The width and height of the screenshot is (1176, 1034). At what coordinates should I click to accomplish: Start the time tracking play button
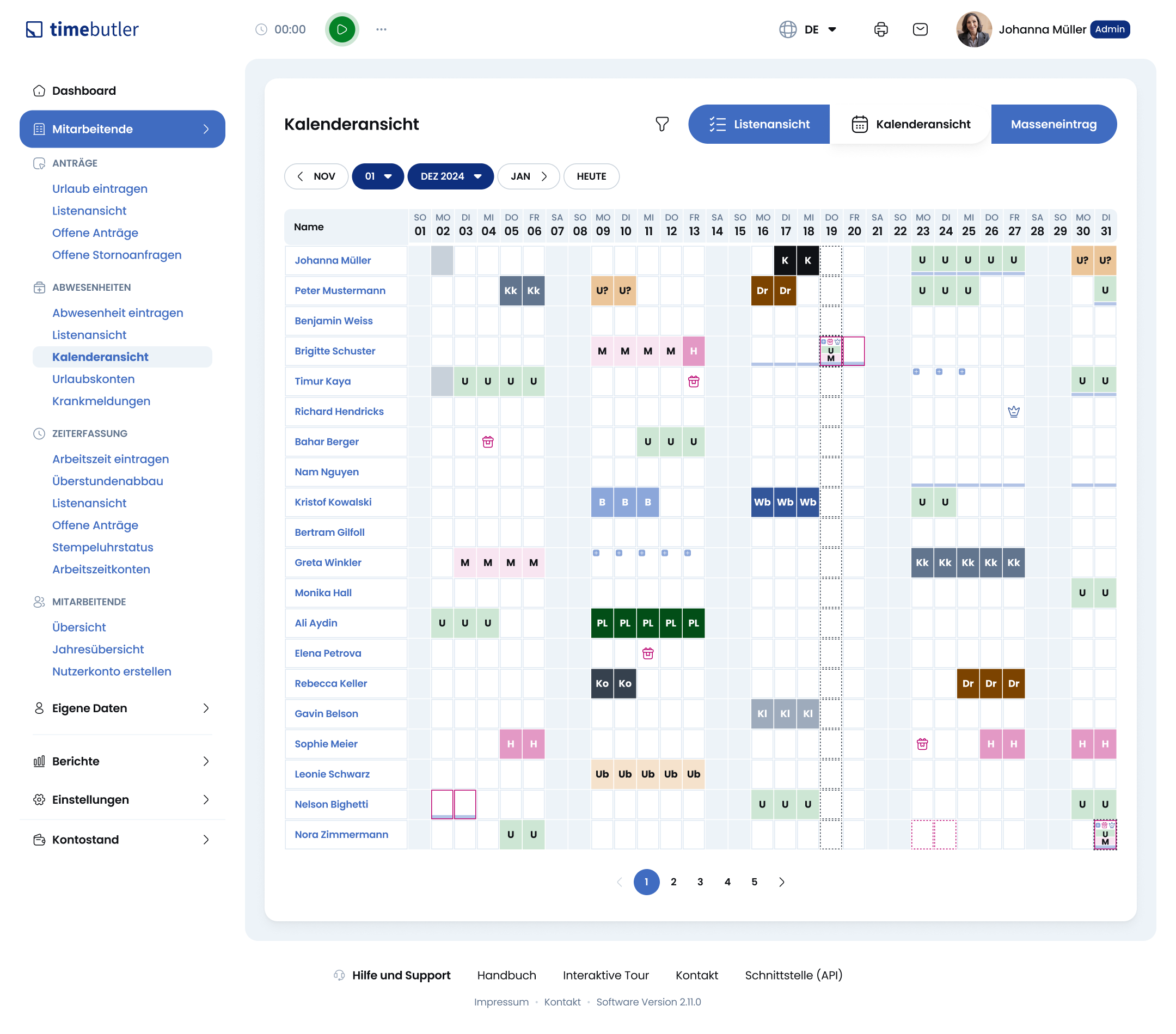point(342,29)
